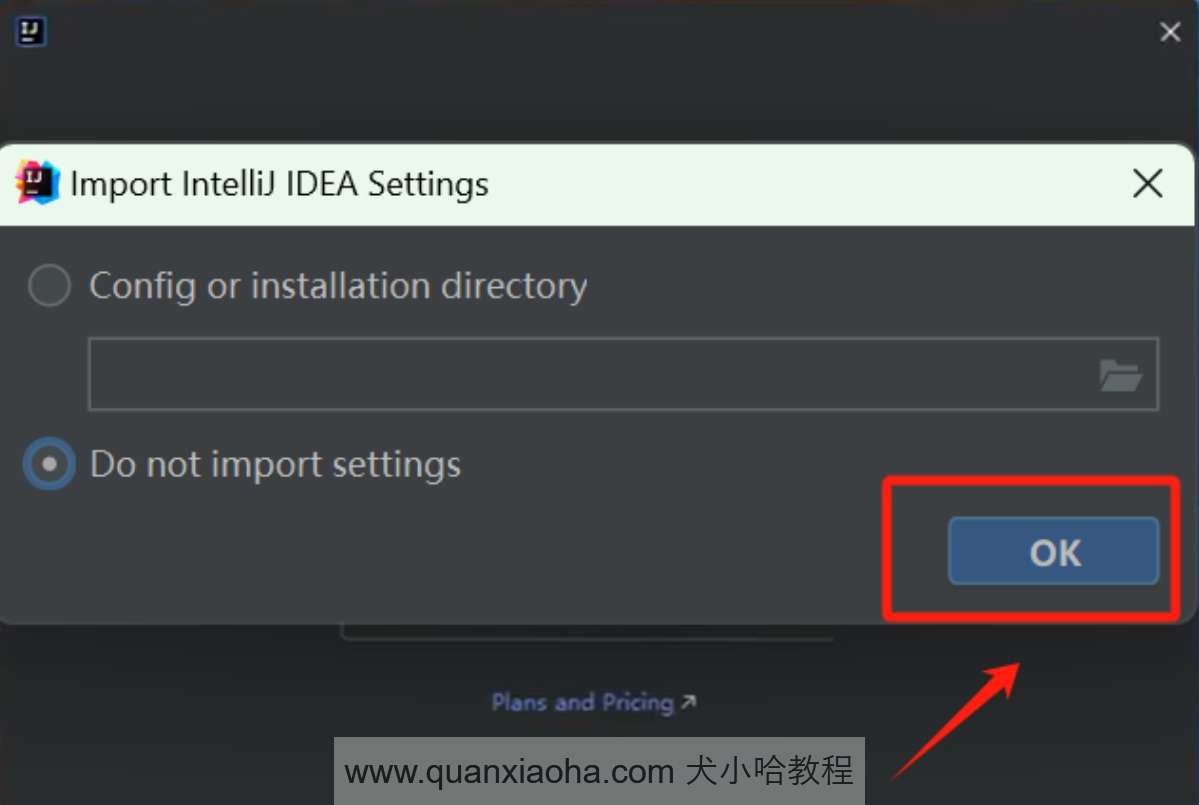The image size is (1199, 805).
Task: Close the Import IntelliJ IDEA Settings dialog
Action: (x=1147, y=183)
